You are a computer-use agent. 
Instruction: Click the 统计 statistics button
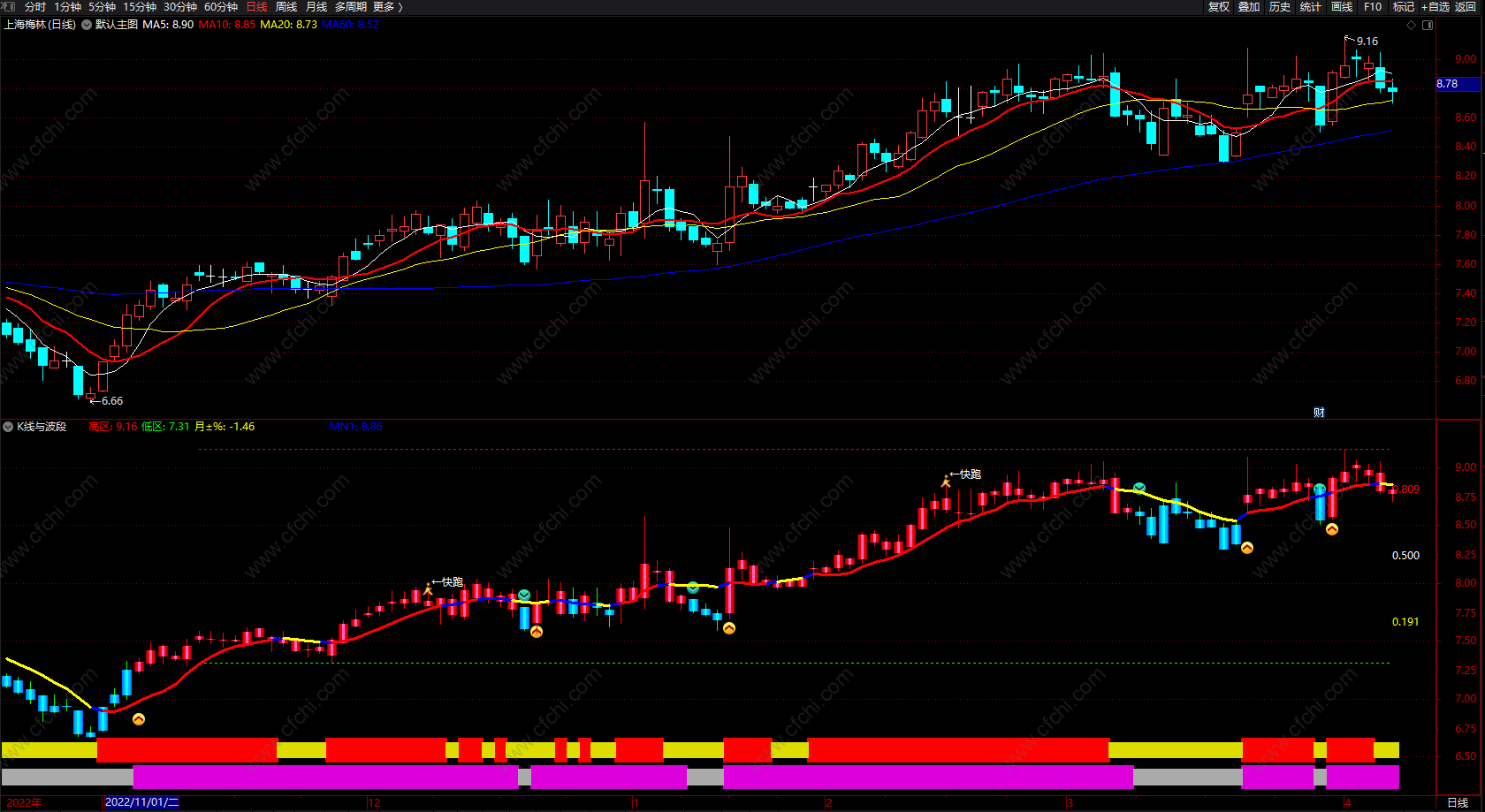(1311, 7)
